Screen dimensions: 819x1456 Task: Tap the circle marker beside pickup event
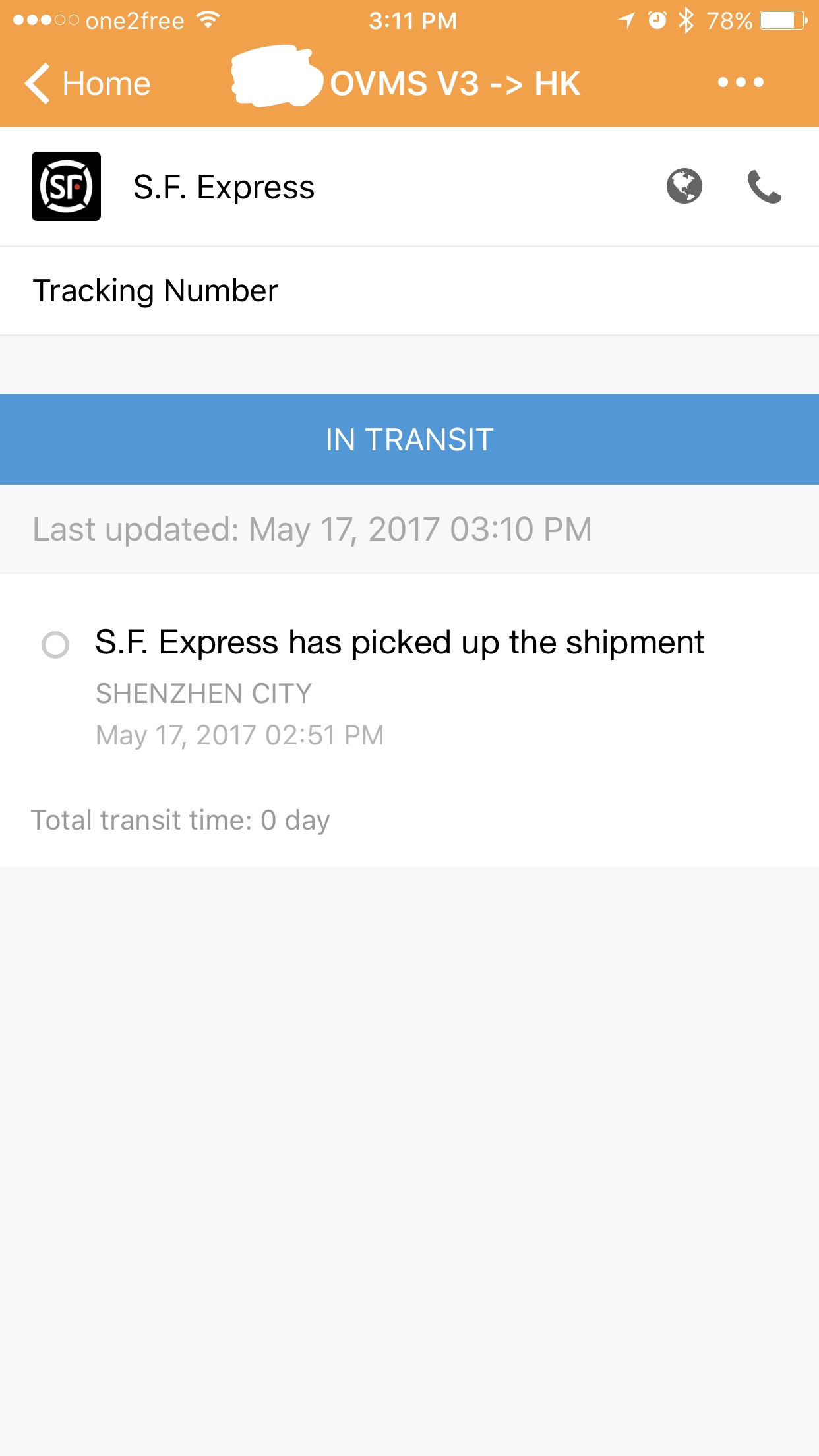(55, 645)
